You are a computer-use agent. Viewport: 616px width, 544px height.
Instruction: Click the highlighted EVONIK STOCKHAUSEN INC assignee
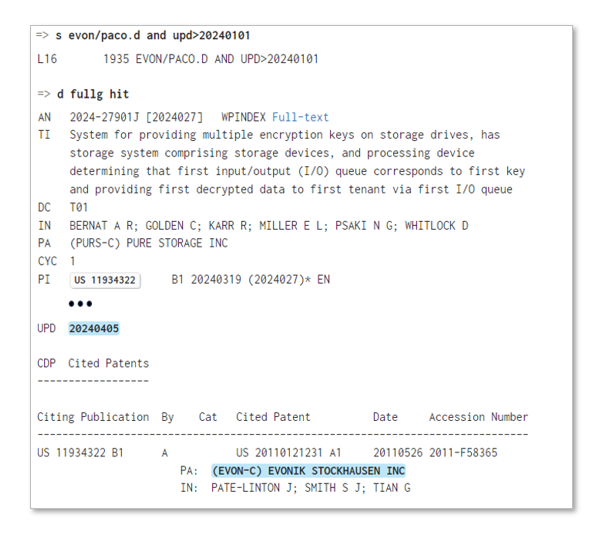(x=308, y=470)
